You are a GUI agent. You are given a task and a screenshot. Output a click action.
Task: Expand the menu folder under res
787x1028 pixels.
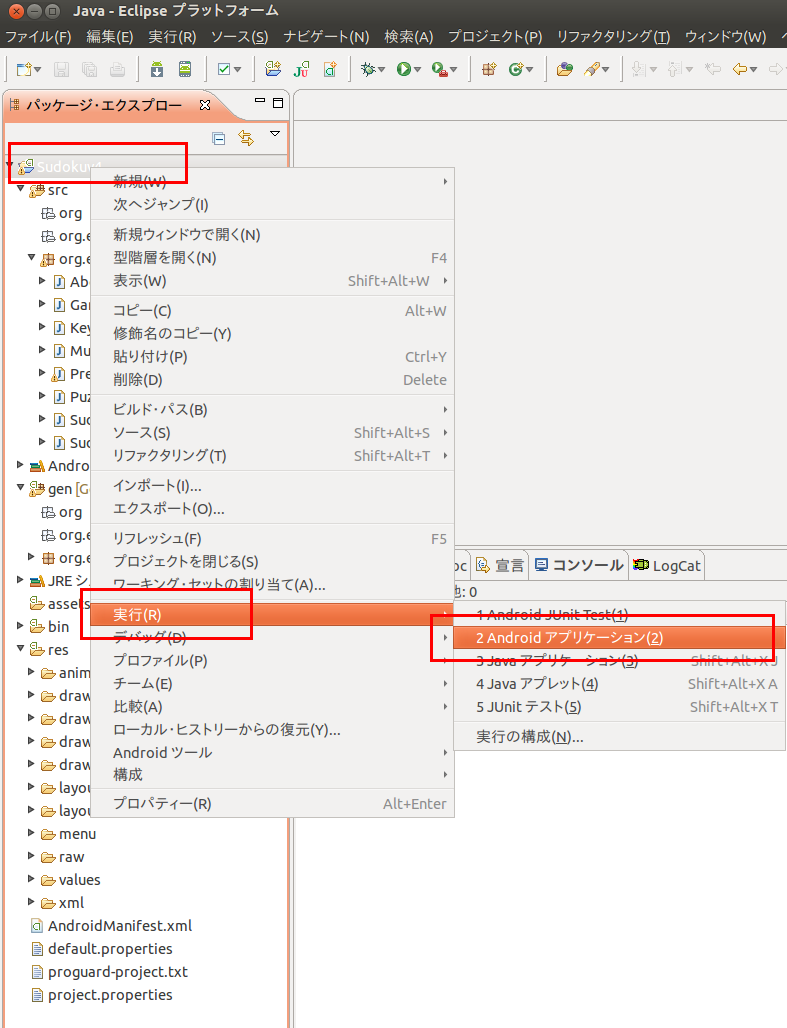(x=31, y=833)
